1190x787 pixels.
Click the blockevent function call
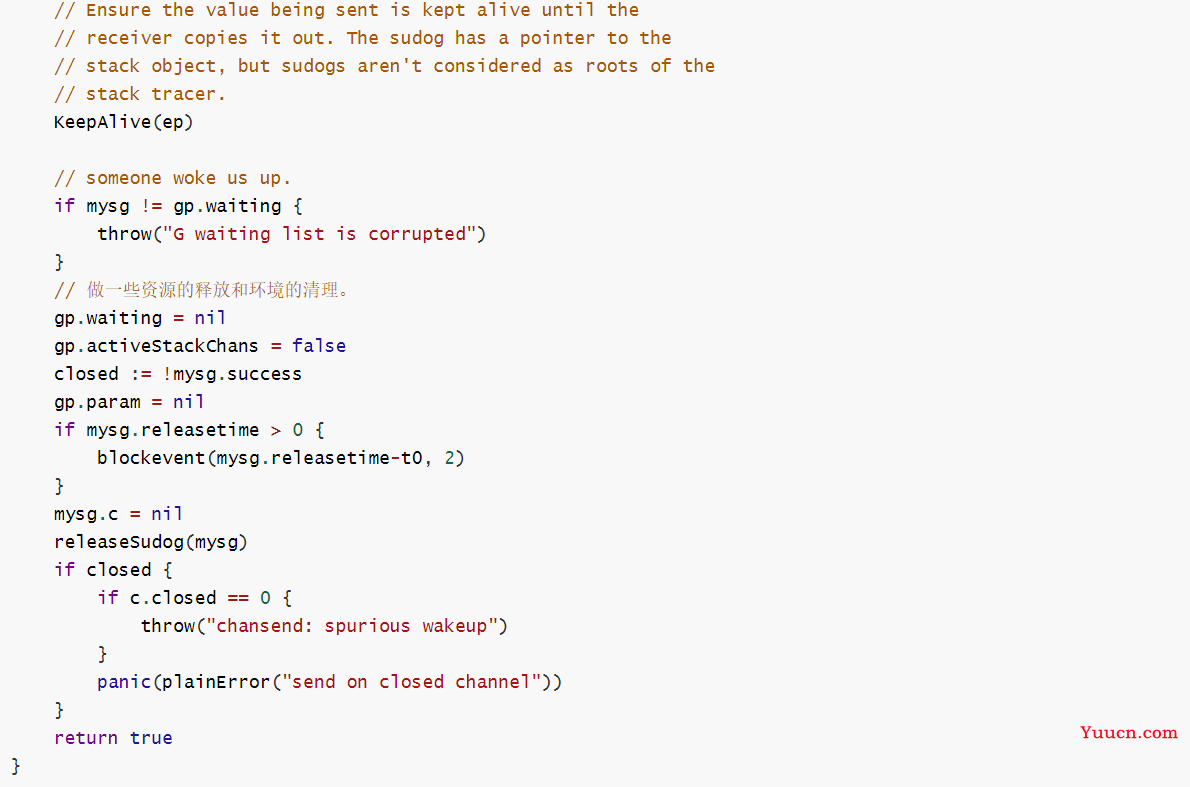tap(281, 458)
